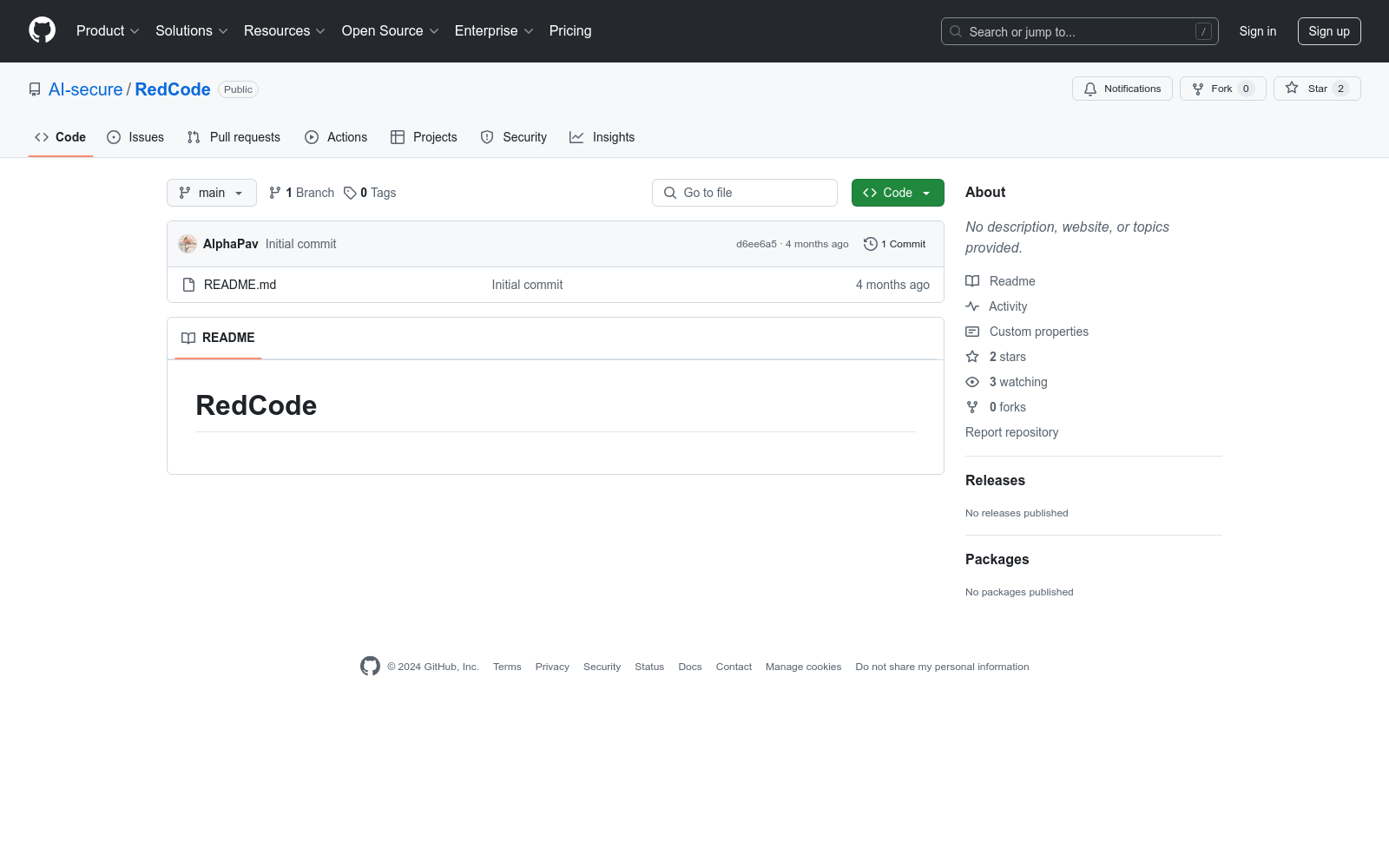Viewport: 1389px width, 868px height.
Task: Open the RedCode repository link
Action: tap(173, 89)
